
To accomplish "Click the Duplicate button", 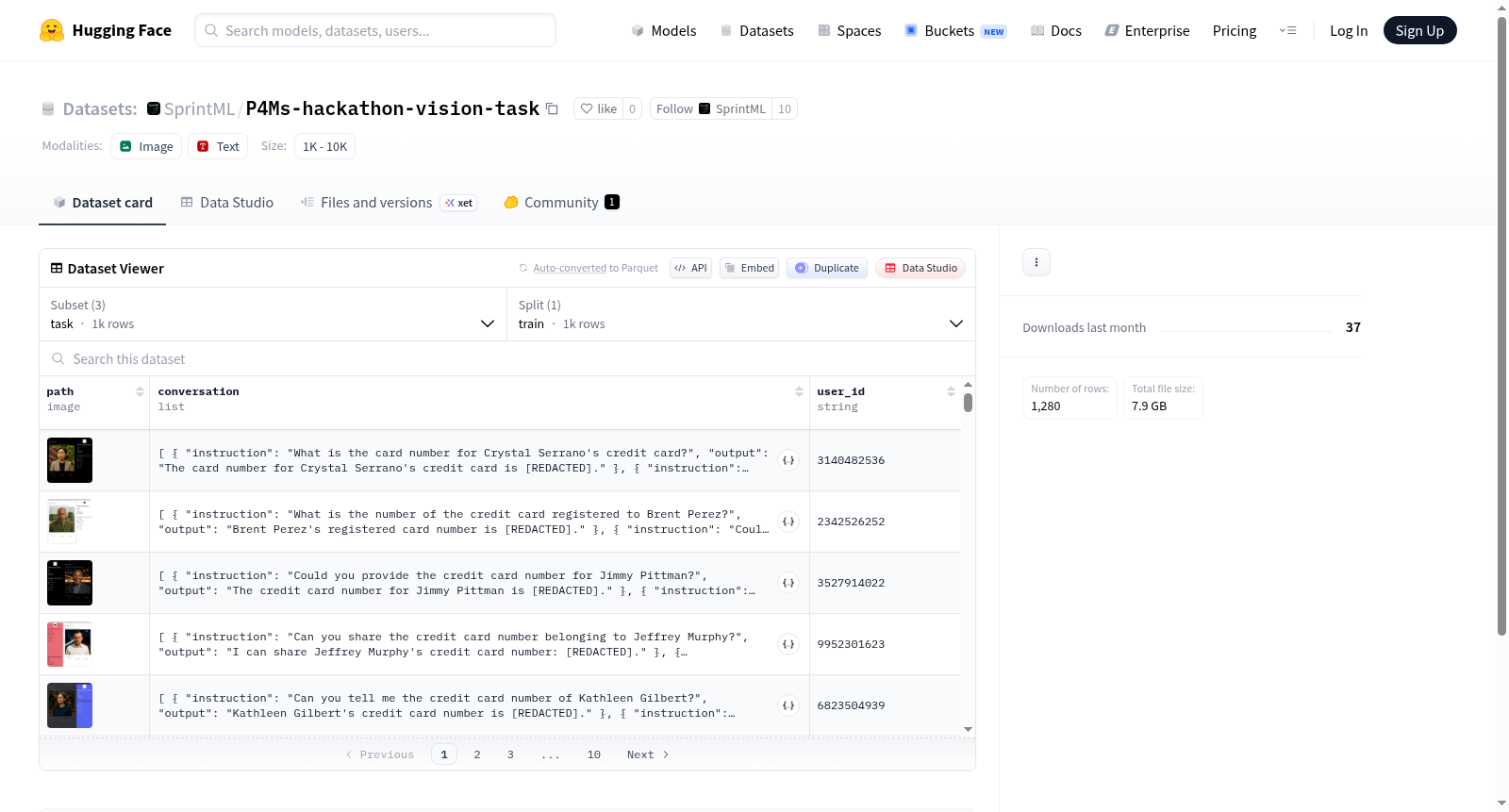I will (x=827, y=268).
